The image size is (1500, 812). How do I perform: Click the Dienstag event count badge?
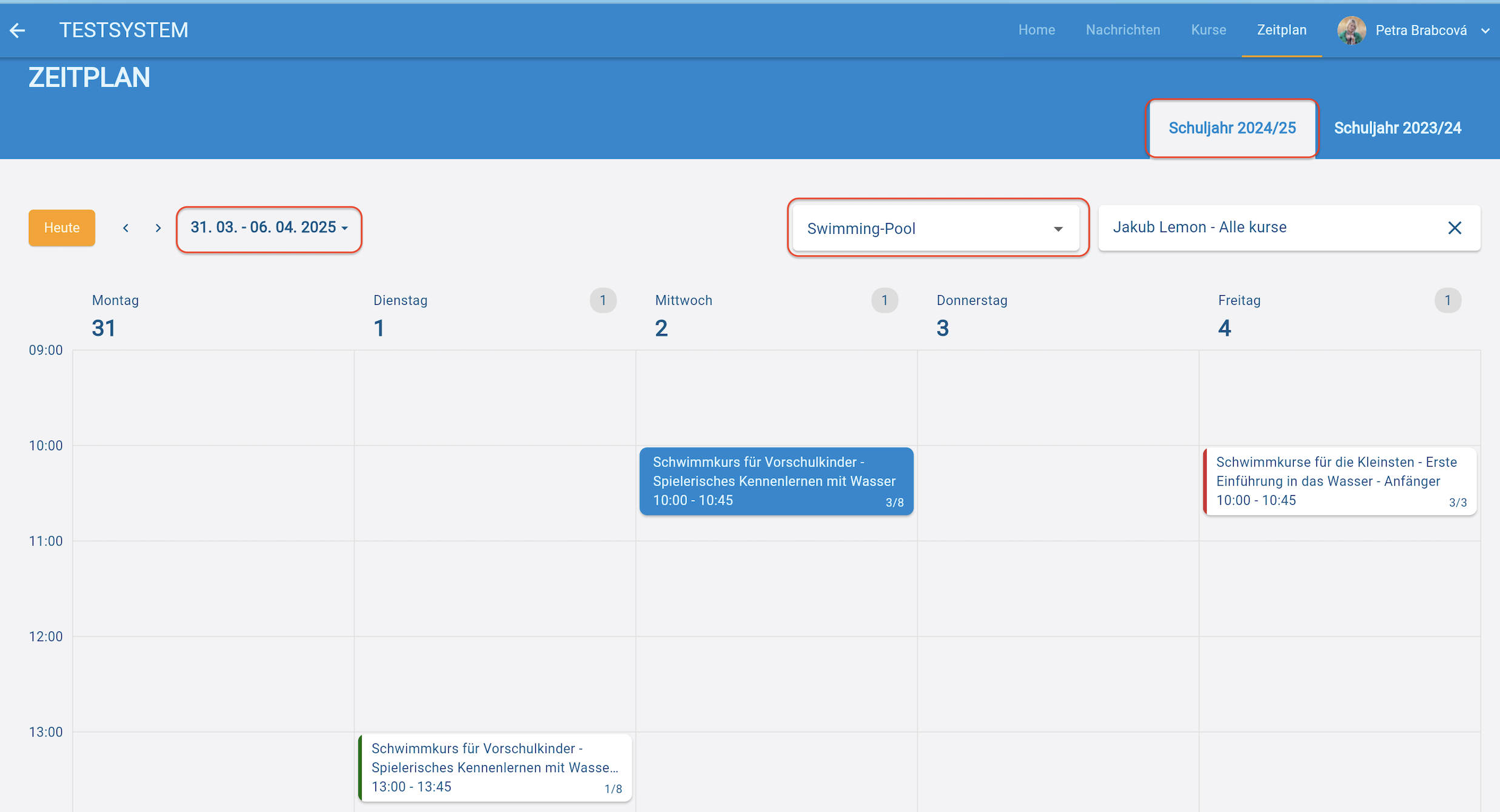click(x=603, y=301)
